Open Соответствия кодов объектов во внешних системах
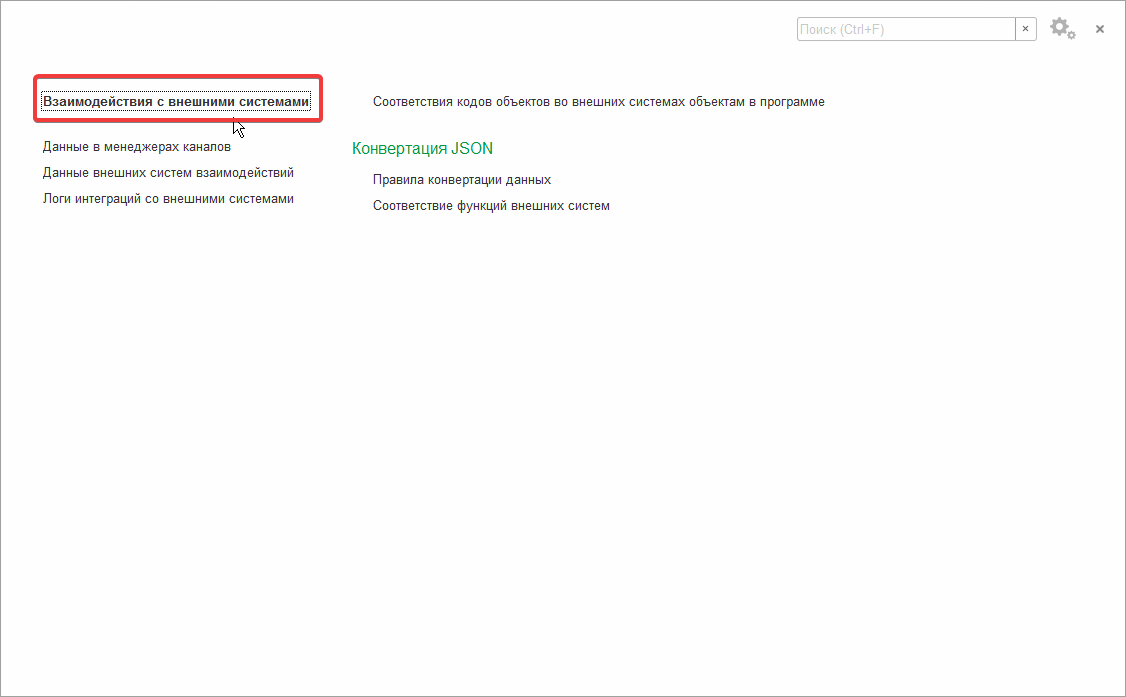 tap(598, 101)
